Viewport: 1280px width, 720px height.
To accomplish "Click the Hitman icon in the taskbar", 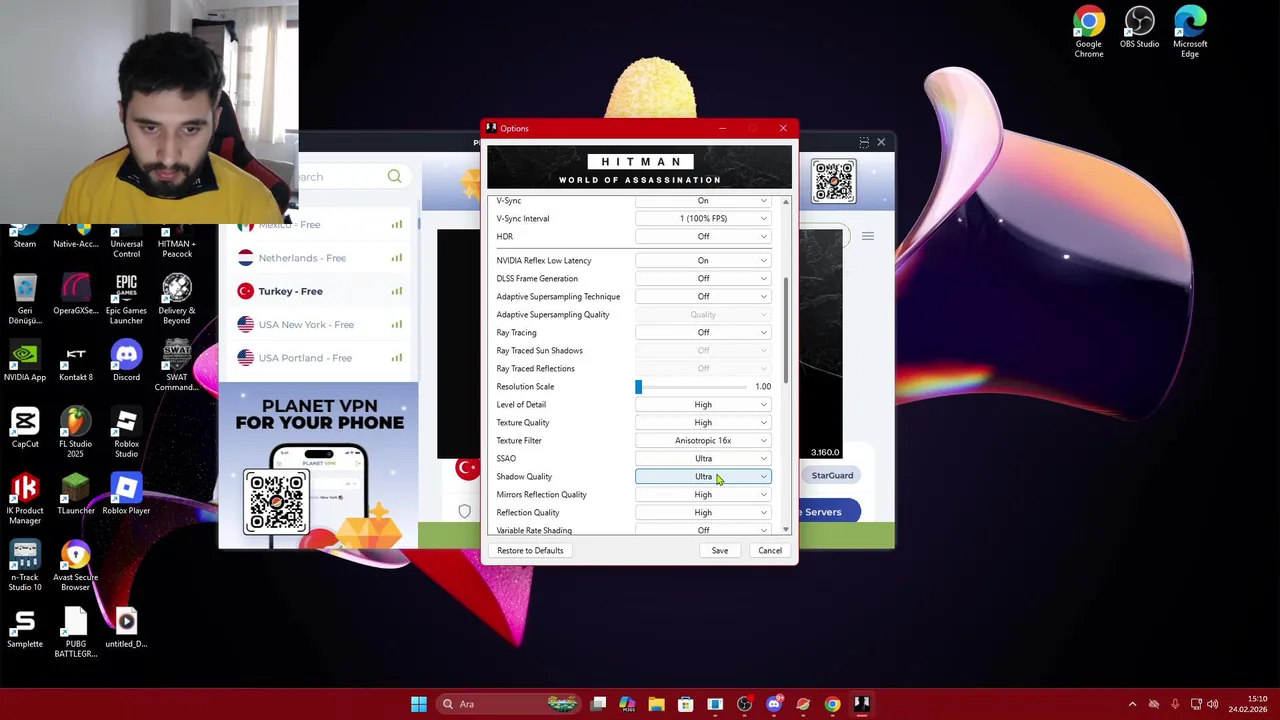I will point(861,704).
